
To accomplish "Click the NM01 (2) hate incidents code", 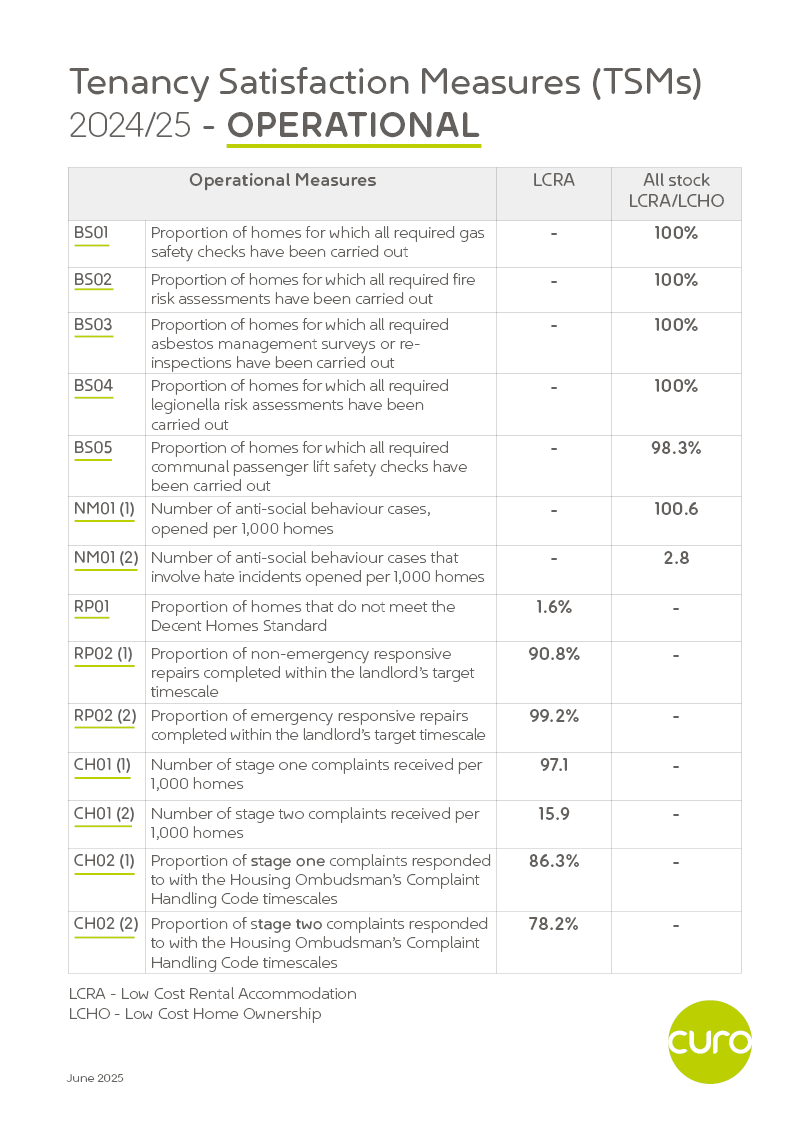I will (x=106, y=557).
